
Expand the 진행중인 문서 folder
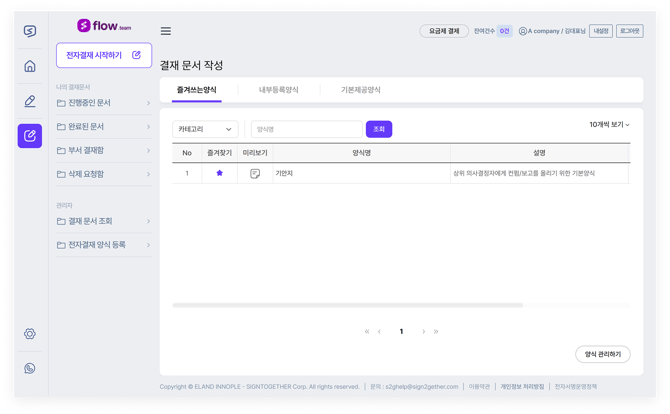[x=104, y=103]
